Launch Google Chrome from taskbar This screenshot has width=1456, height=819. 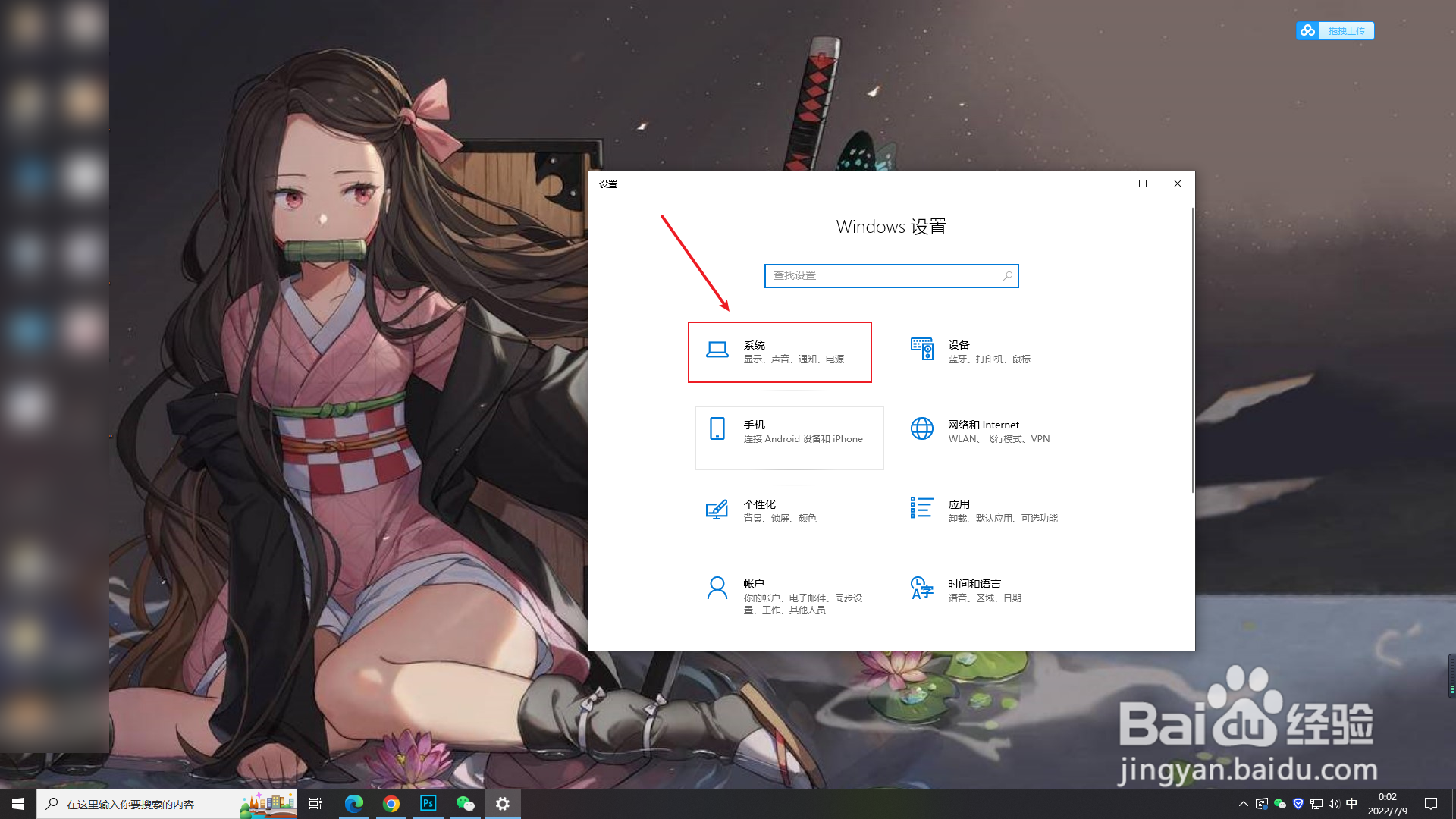[x=391, y=804]
